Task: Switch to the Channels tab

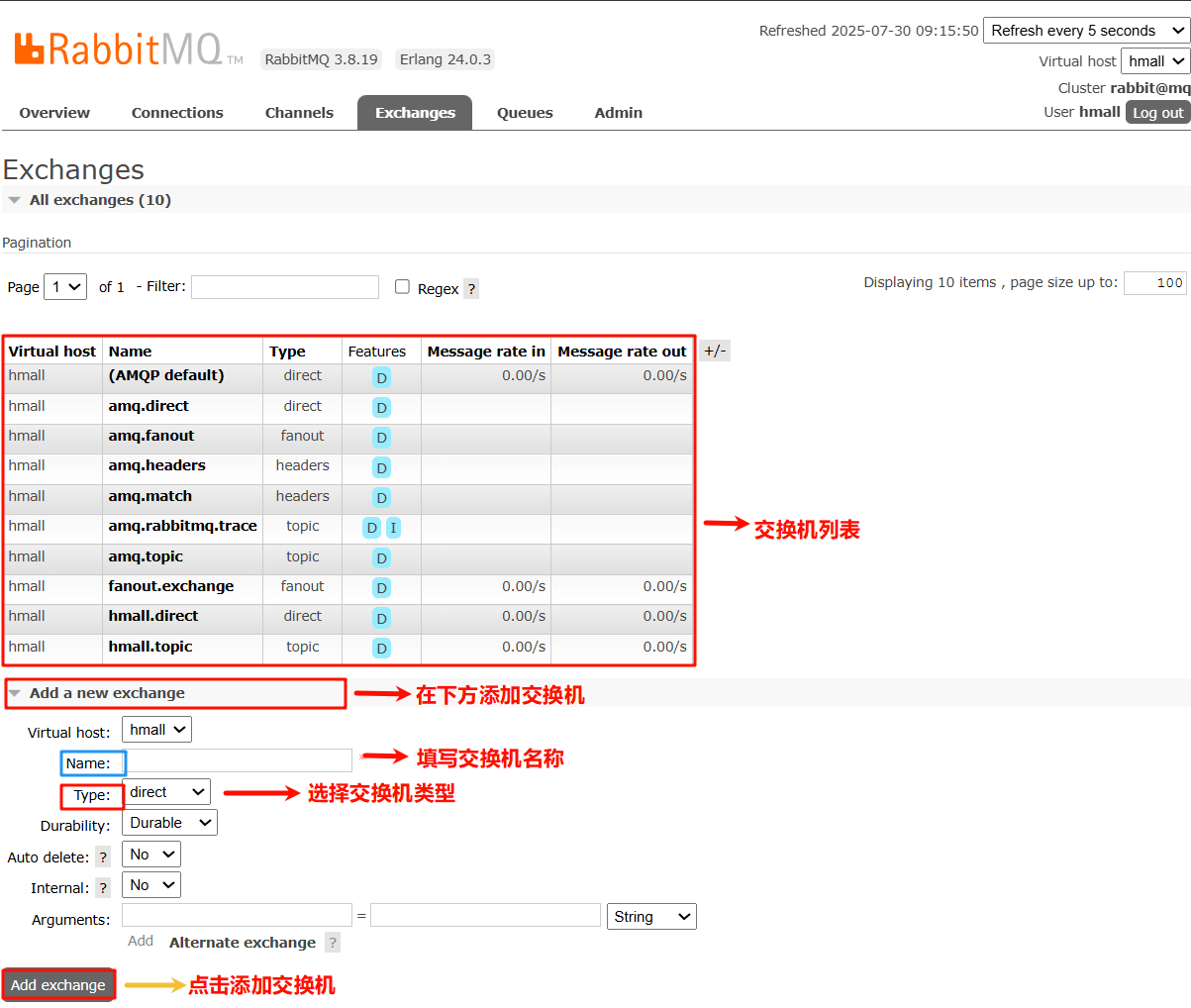Action: (x=299, y=113)
